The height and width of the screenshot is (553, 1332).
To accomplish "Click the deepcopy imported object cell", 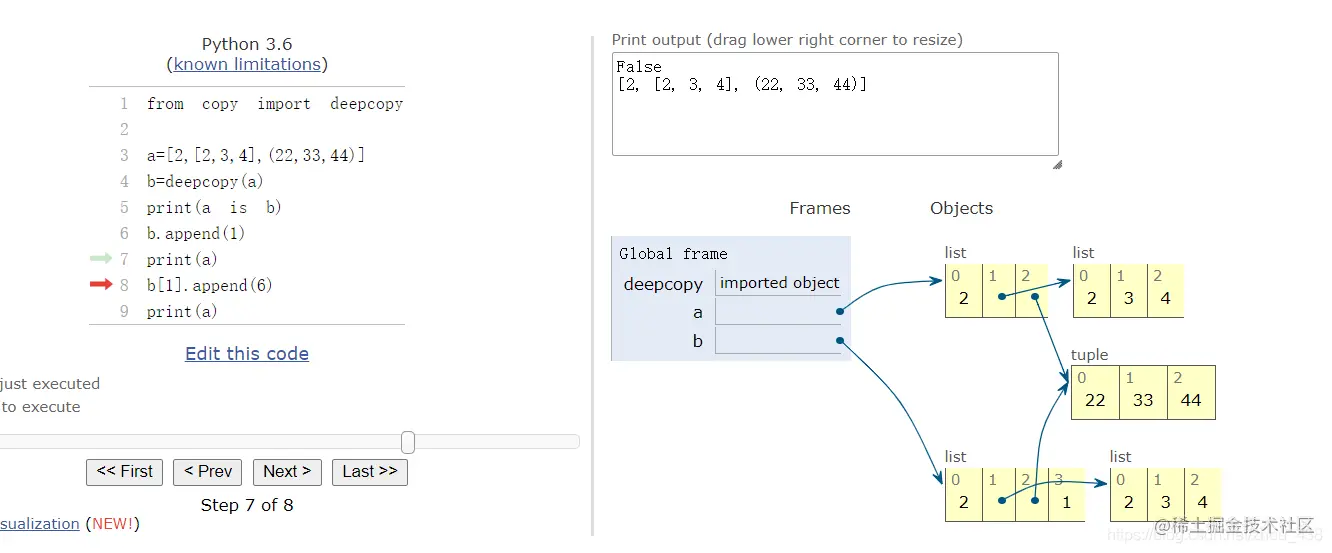I will [779, 283].
